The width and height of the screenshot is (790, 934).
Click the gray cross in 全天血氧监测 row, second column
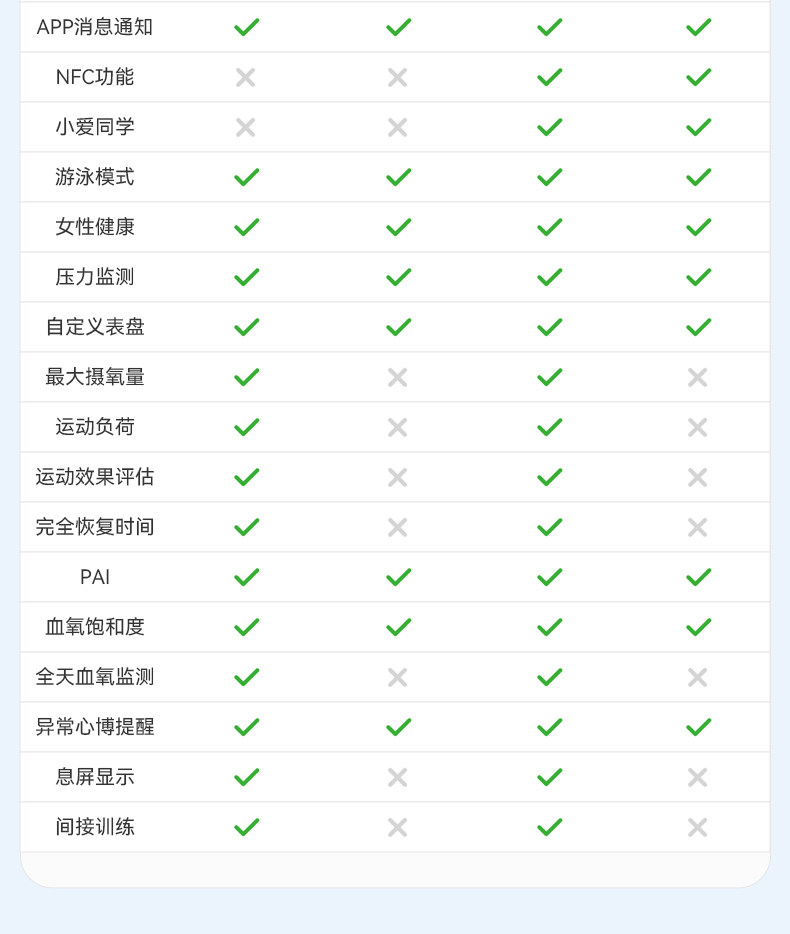click(x=398, y=677)
